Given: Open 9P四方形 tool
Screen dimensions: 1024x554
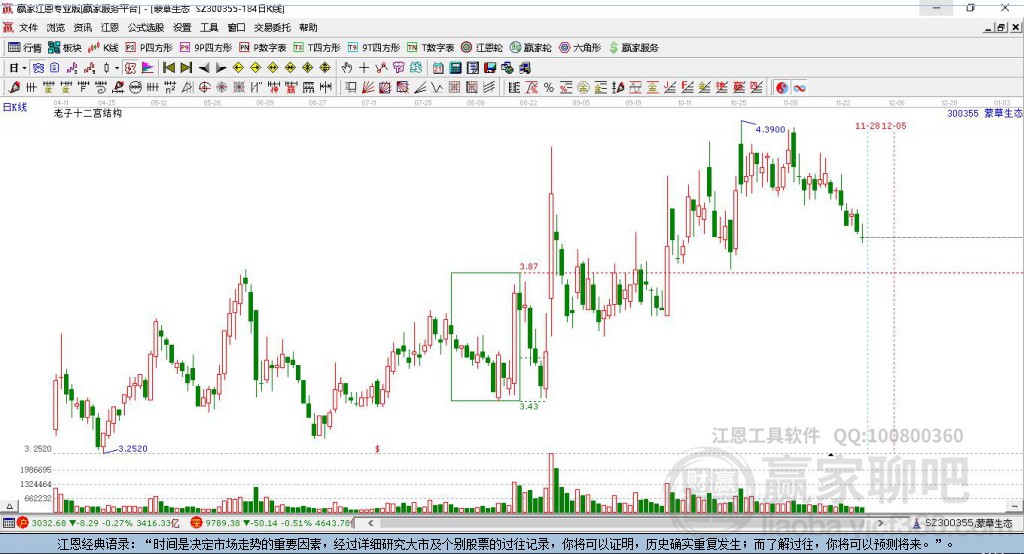Looking at the screenshot, I should click(x=206, y=48).
